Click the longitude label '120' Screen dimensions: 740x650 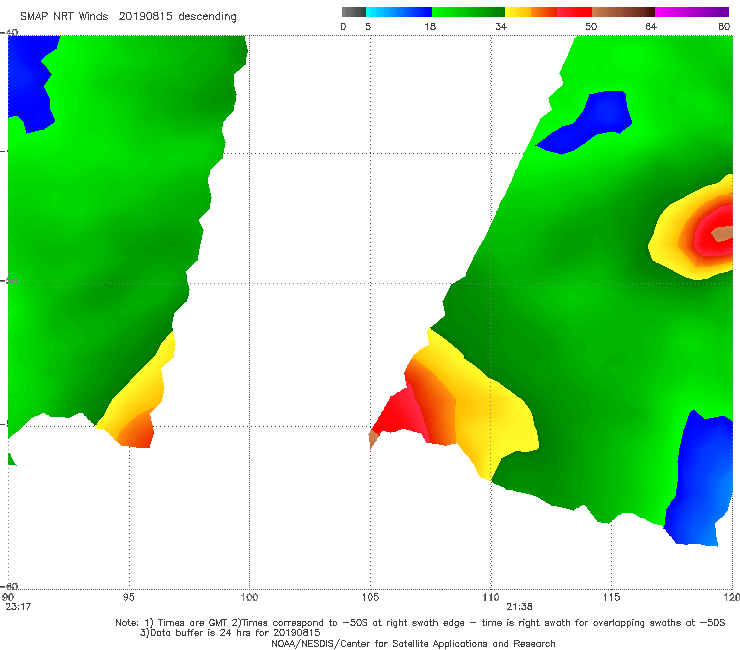click(732, 598)
